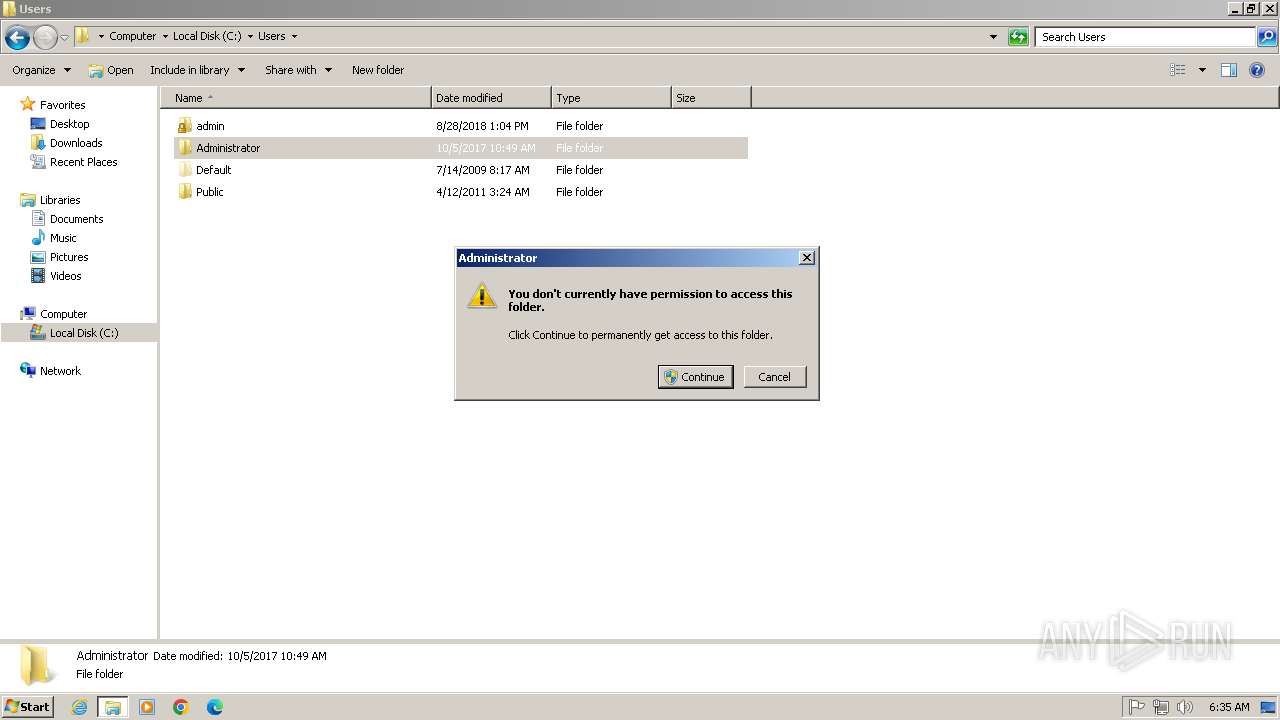Select Libraries in the navigation pane

(x=51, y=200)
